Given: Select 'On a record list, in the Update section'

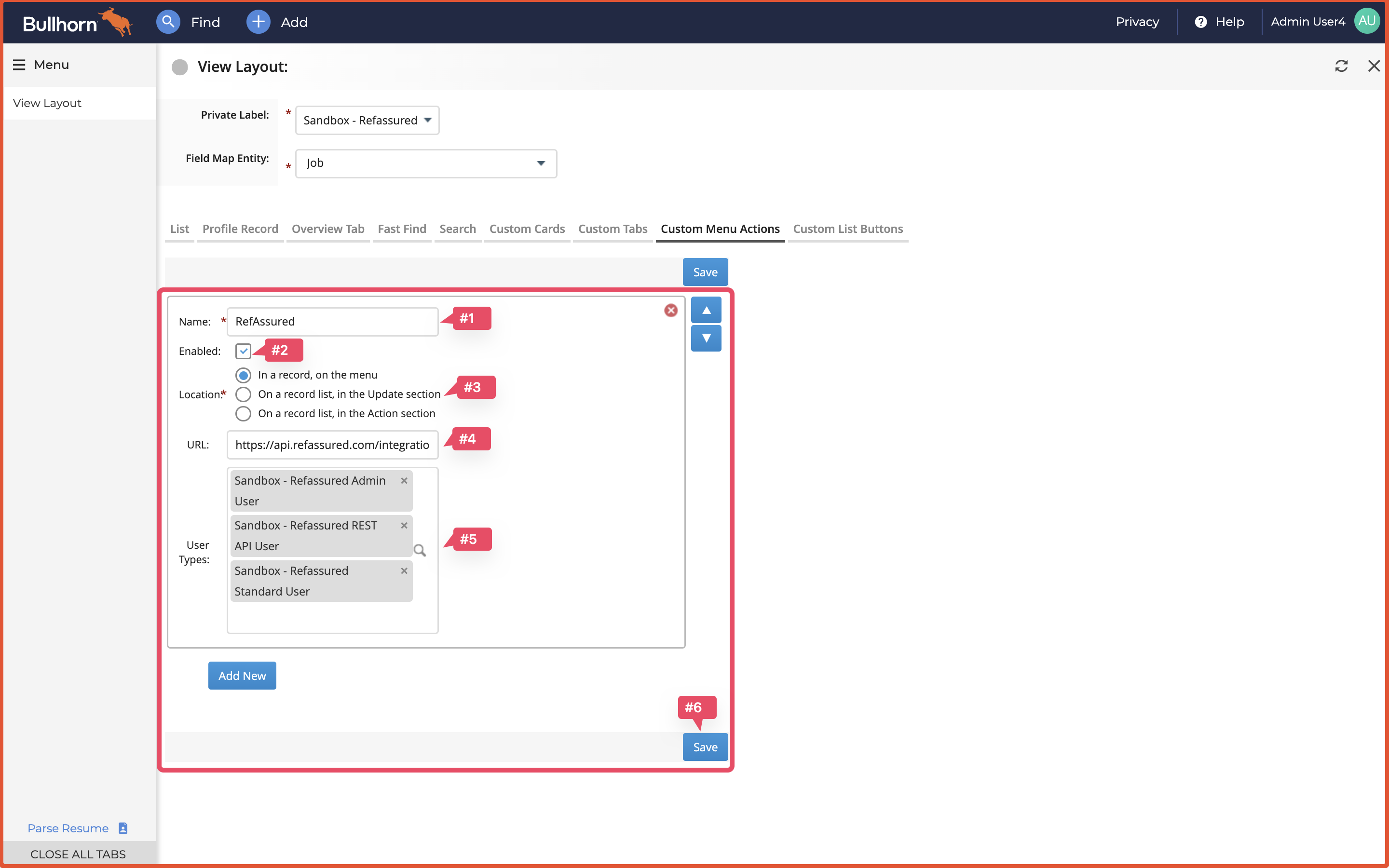Looking at the screenshot, I should pyautogui.click(x=244, y=394).
